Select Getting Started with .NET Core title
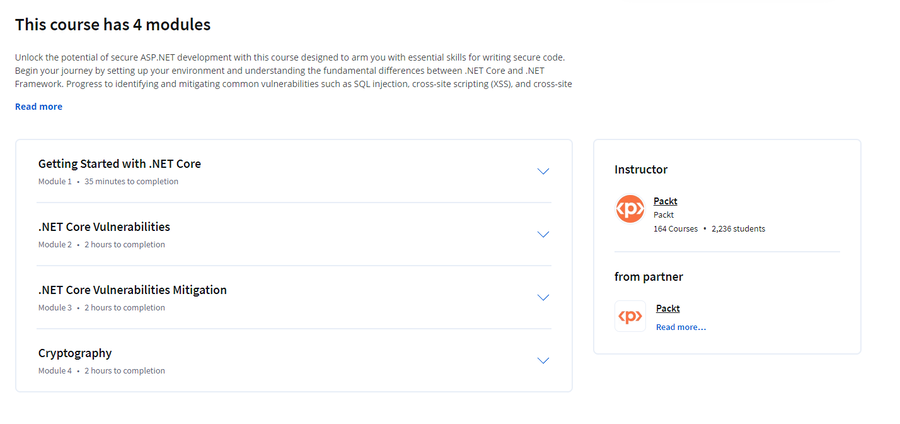Viewport: 900px width, 424px height. pos(119,164)
